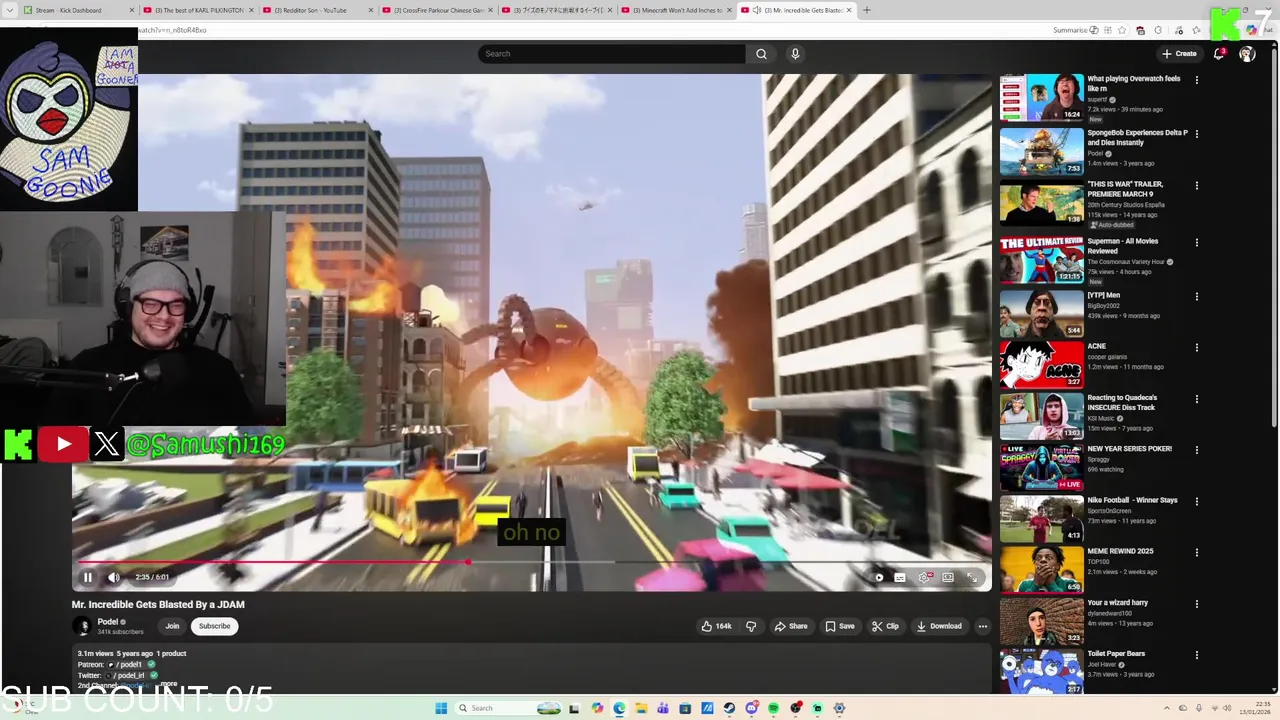Share the video
The image size is (1280, 720).
(x=791, y=626)
